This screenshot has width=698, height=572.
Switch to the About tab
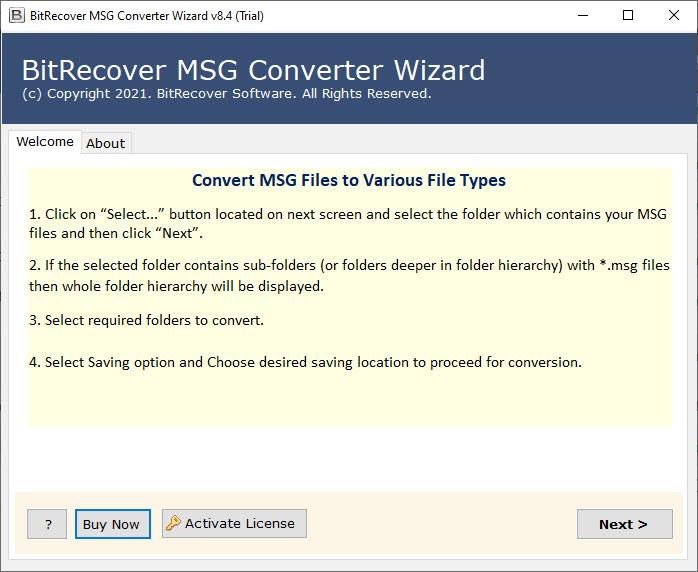106,143
